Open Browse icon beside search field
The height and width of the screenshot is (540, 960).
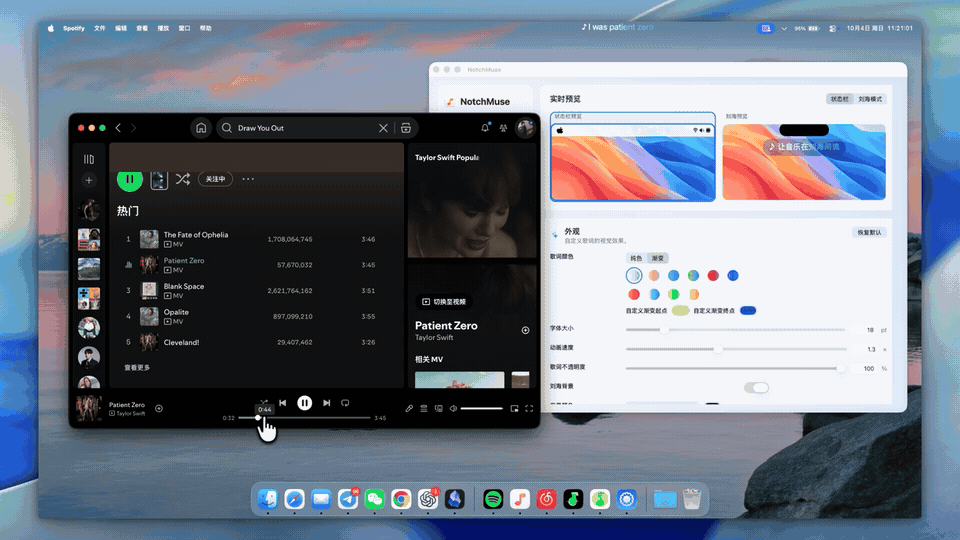[406, 128]
